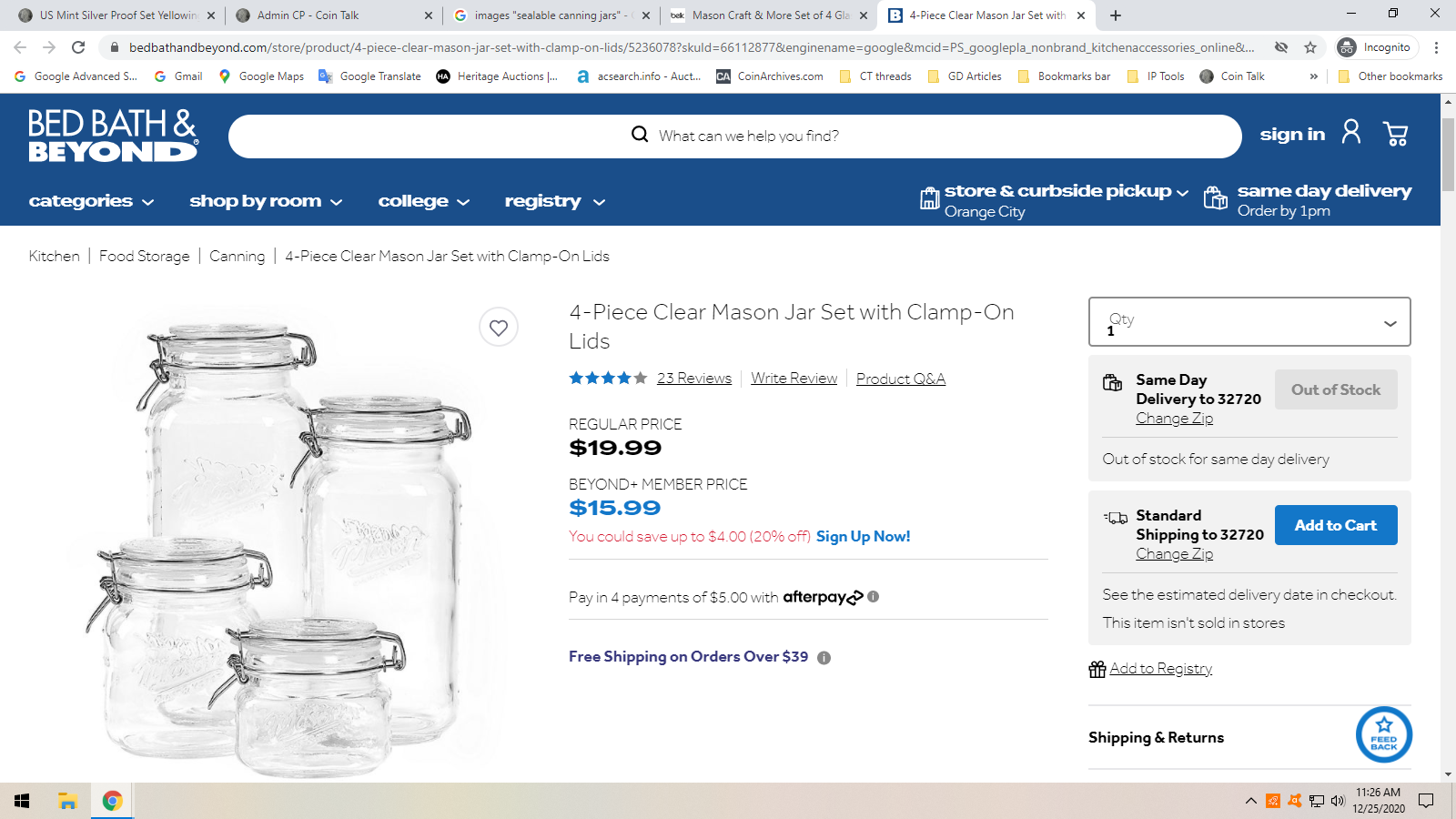The height and width of the screenshot is (819, 1456).
Task: Reload the page in browser
Action: click(x=78, y=47)
